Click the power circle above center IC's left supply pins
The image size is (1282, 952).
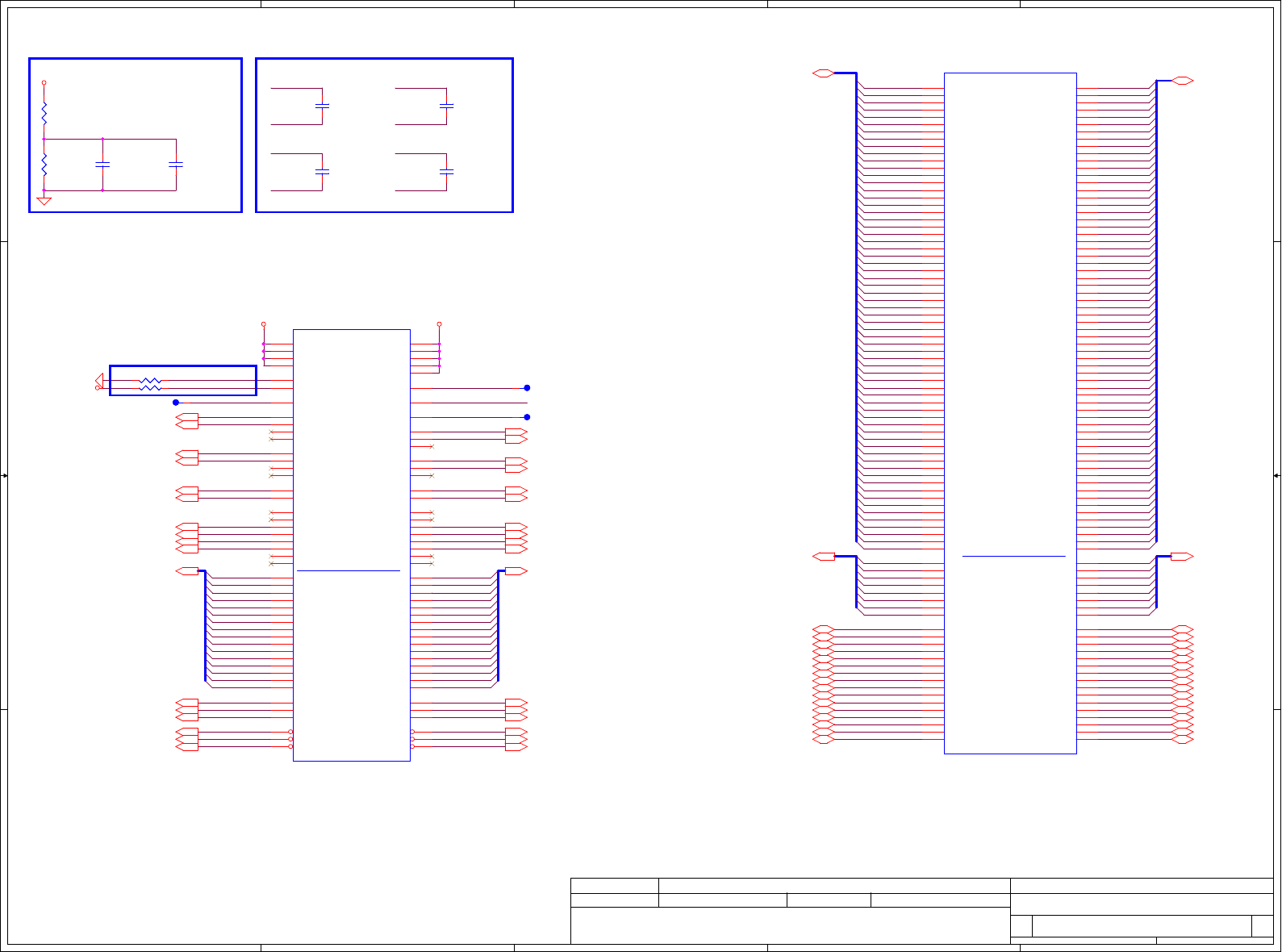click(264, 324)
